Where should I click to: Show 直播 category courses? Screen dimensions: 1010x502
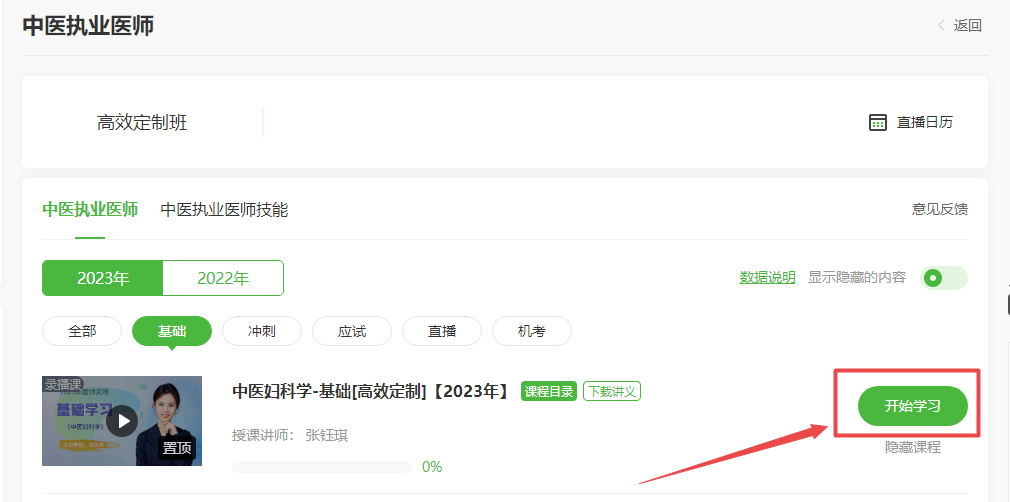tap(442, 331)
